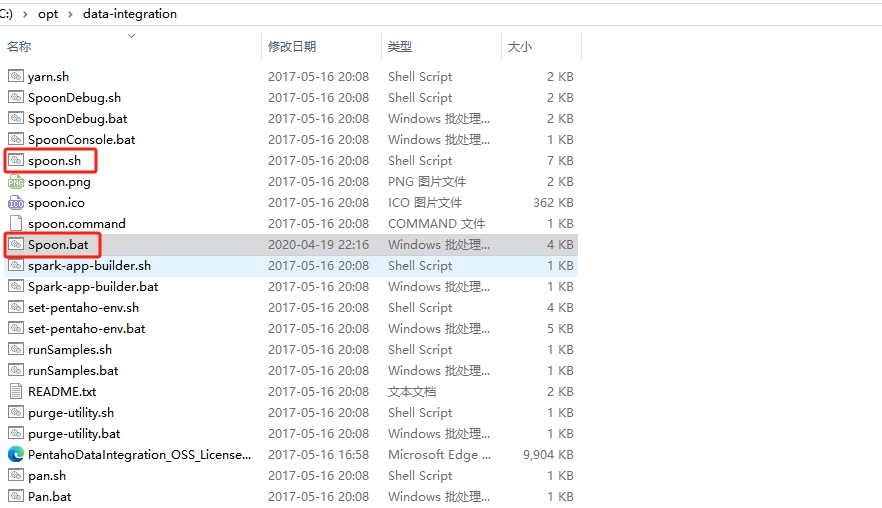
Task: Expand the arrow between opt and data-integration
Action: click(x=71, y=14)
